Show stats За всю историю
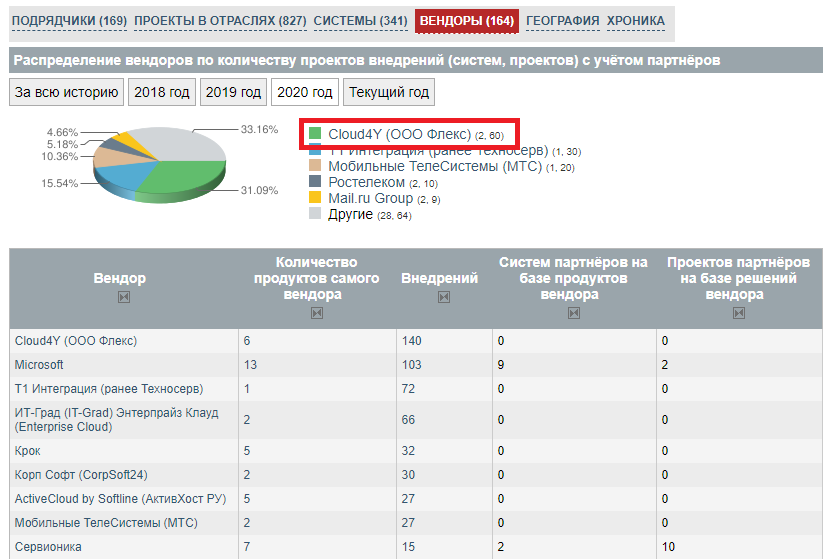 [67, 92]
